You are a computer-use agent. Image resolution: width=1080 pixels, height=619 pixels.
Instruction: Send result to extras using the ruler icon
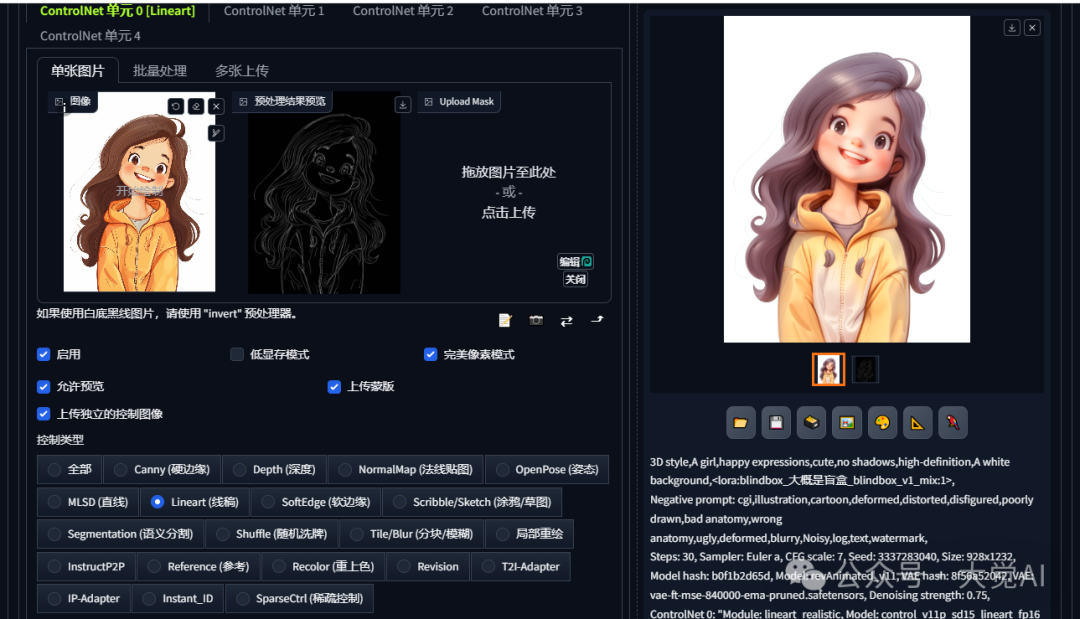pos(917,422)
